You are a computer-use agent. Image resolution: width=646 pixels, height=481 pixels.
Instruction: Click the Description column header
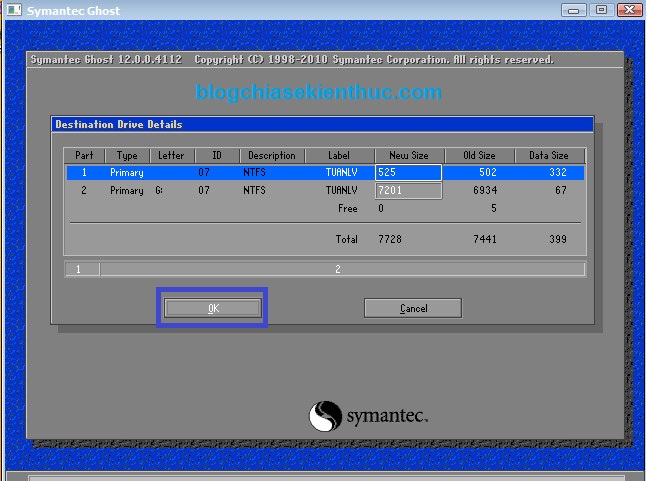tap(272, 156)
